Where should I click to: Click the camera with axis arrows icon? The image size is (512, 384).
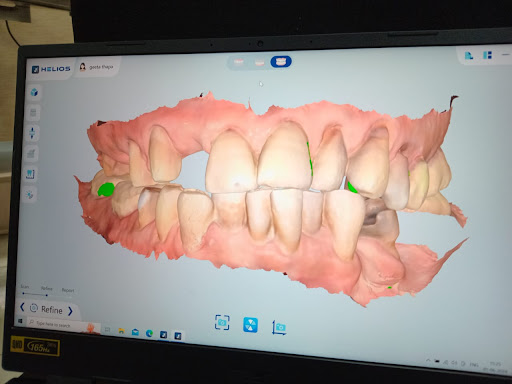(x=279, y=327)
